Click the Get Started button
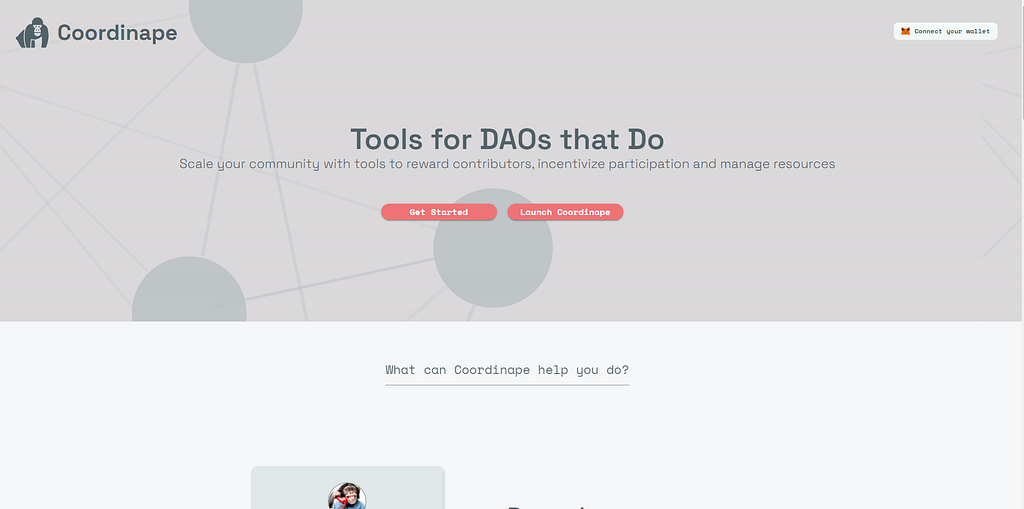 tap(439, 212)
